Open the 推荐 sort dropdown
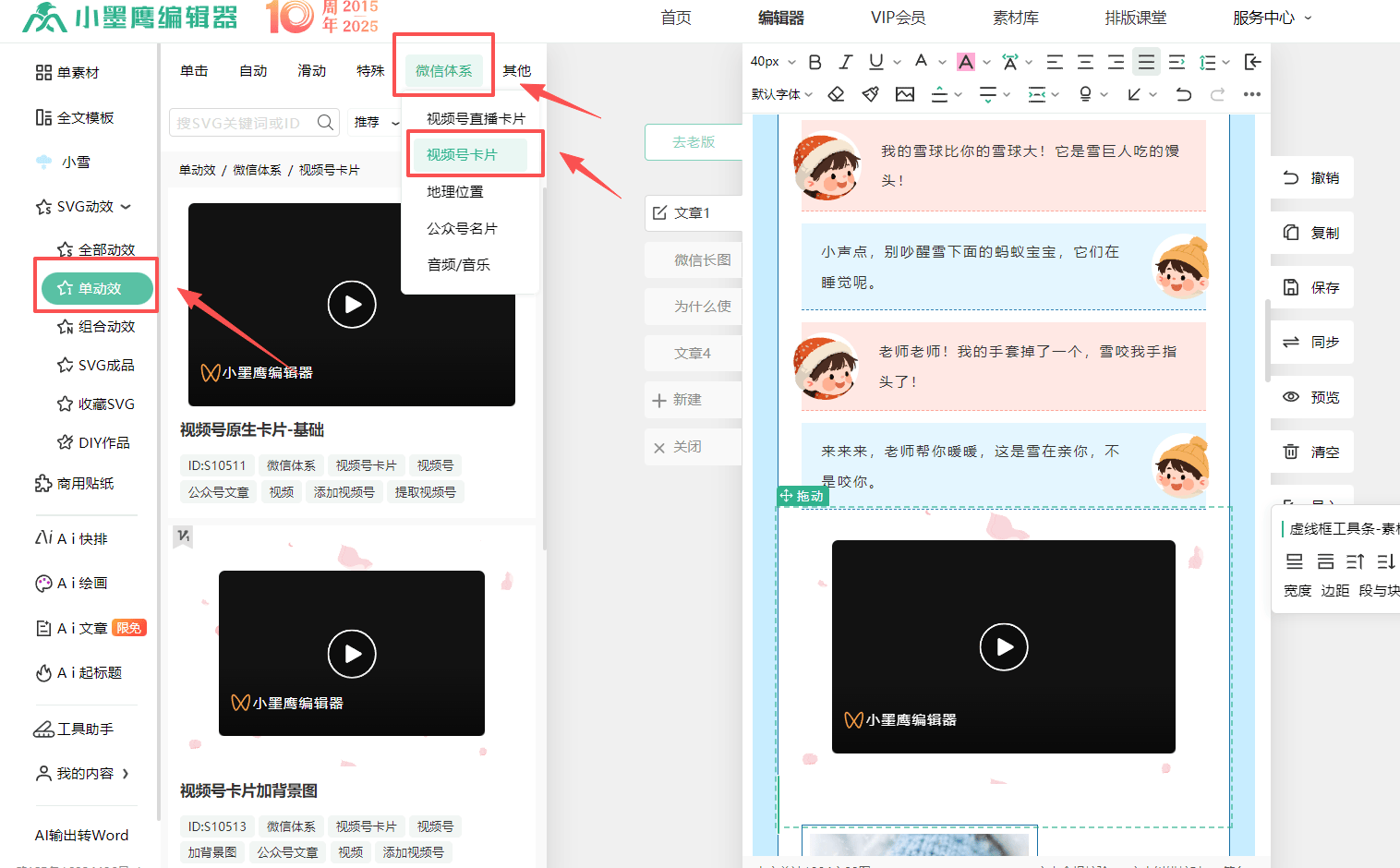Viewport: 1400px width, 868px height. [x=377, y=122]
